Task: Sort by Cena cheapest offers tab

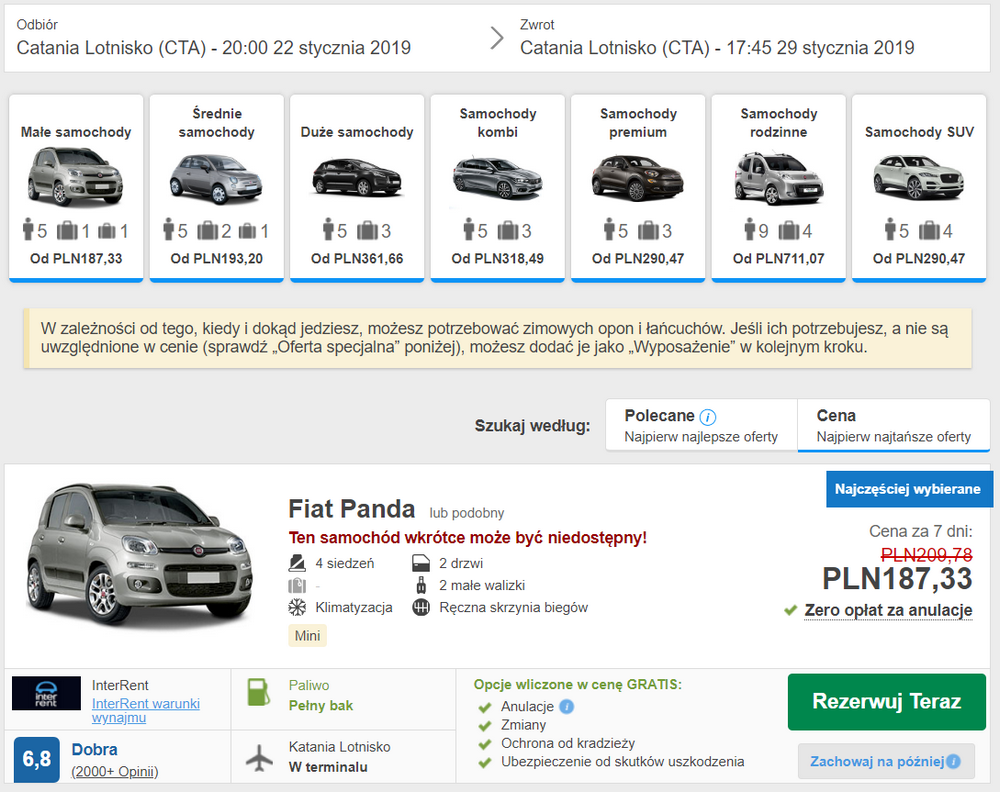Action: click(893, 425)
